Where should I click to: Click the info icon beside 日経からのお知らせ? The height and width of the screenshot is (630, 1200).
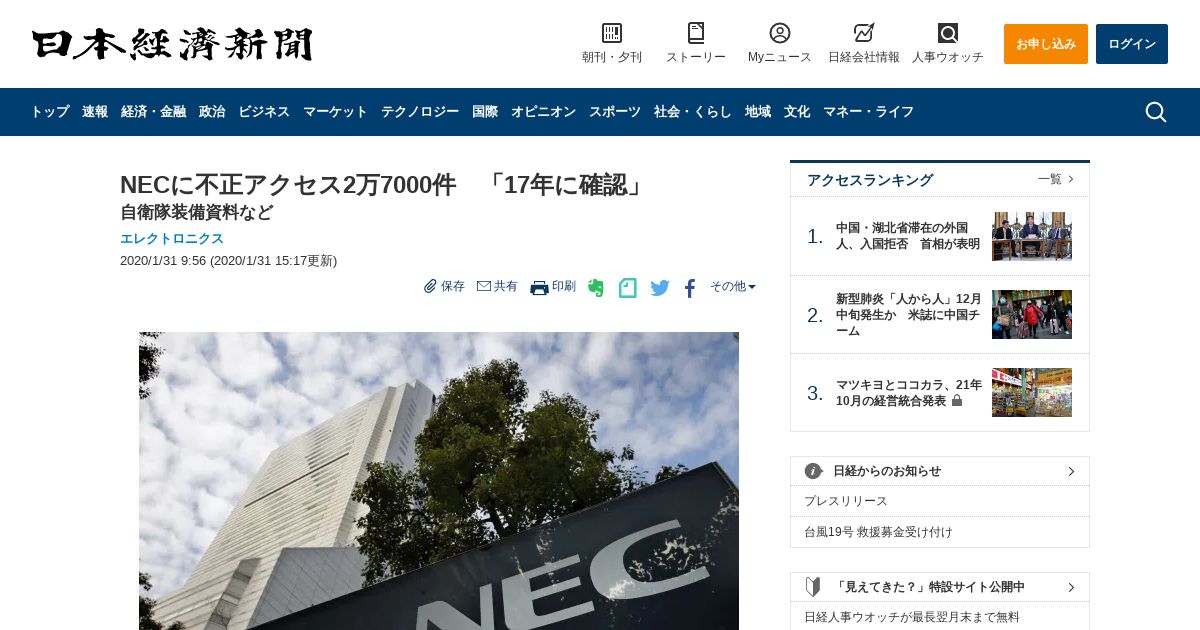coord(813,471)
